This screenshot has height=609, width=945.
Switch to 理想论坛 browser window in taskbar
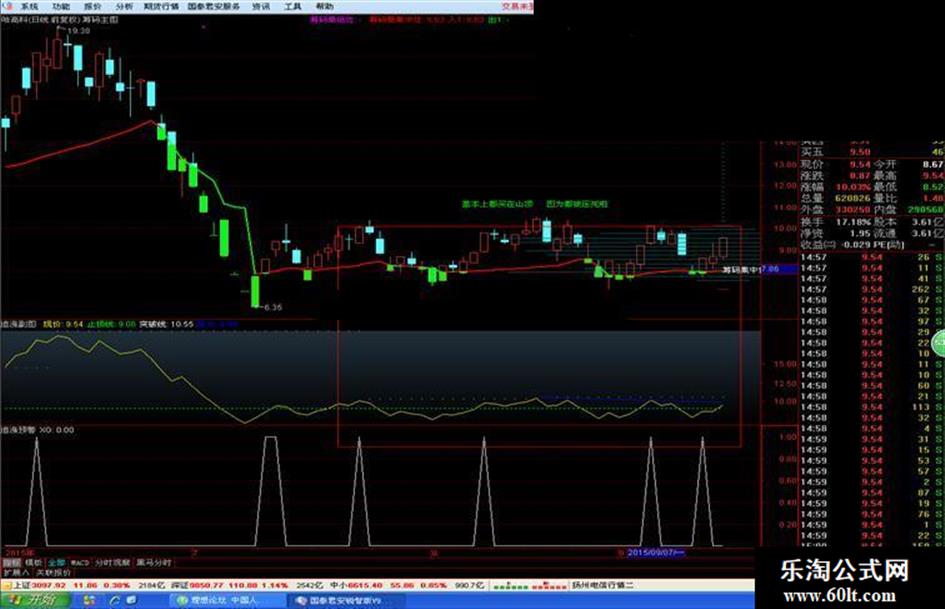pyautogui.click(x=228, y=601)
